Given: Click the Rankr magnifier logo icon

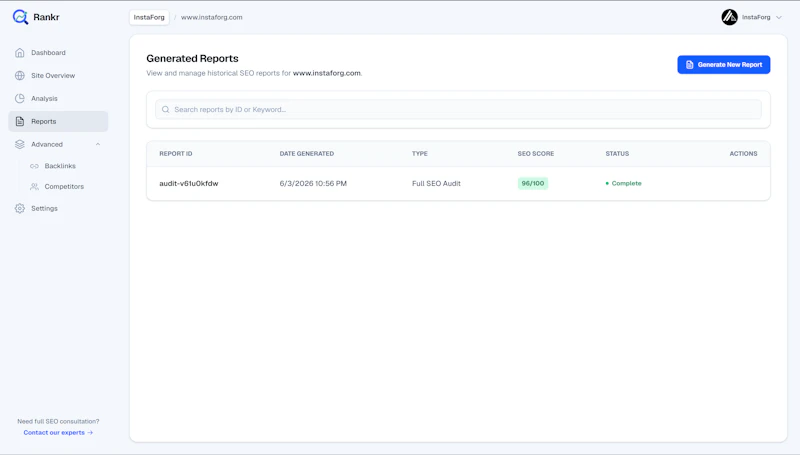Looking at the screenshot, I should tap(20, 17).
